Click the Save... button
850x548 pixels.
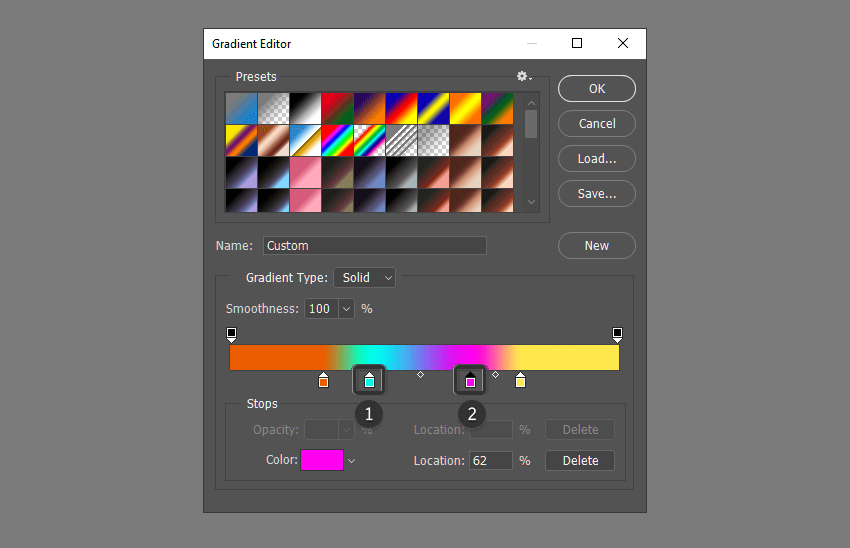tap(597, 194)
